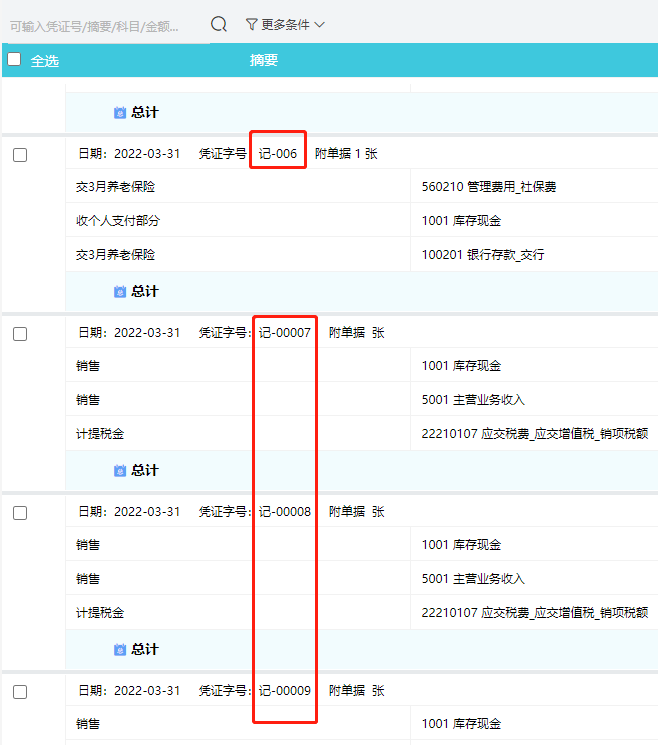The height and width of the screenshot is (745, 658).
Task: Click total icon under voucher 记-006
Action: point(120,291)
